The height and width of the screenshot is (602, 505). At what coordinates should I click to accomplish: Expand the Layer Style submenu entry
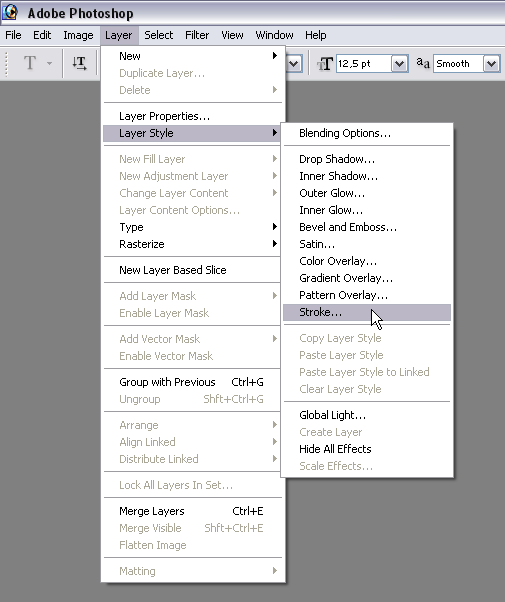[192, 133]
